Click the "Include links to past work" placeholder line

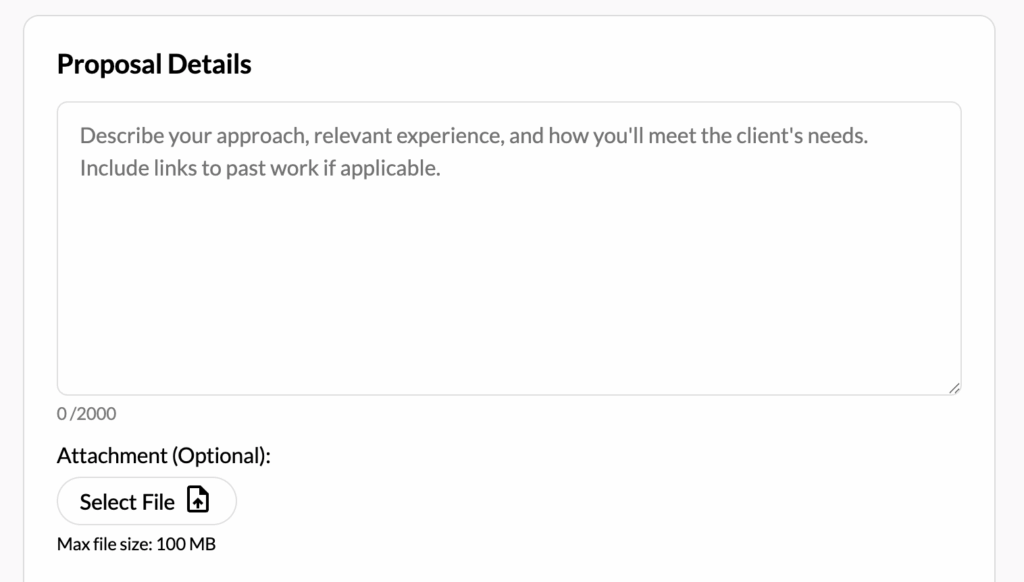point(260,168)
